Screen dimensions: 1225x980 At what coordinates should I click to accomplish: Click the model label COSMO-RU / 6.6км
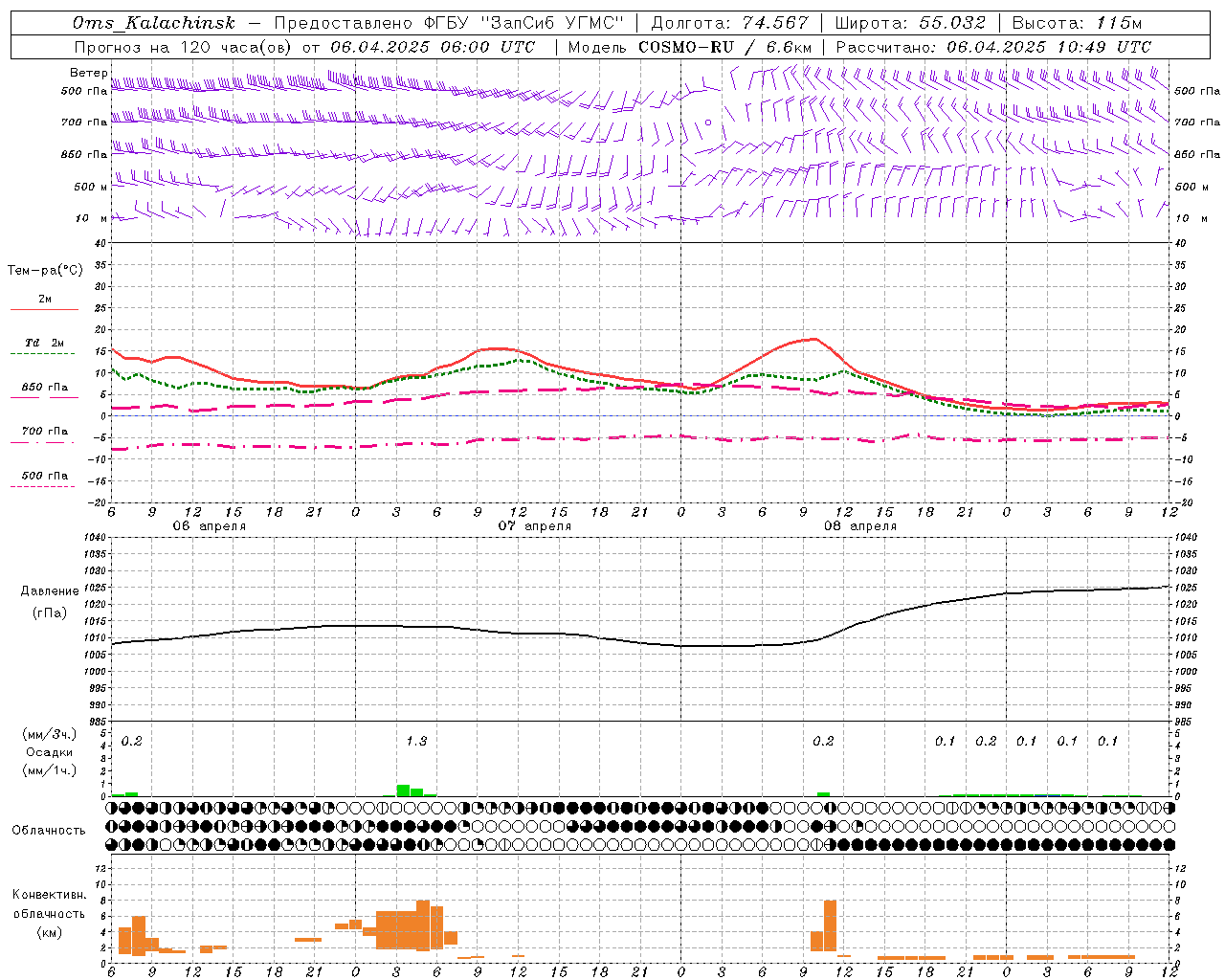tap(725, 47)
